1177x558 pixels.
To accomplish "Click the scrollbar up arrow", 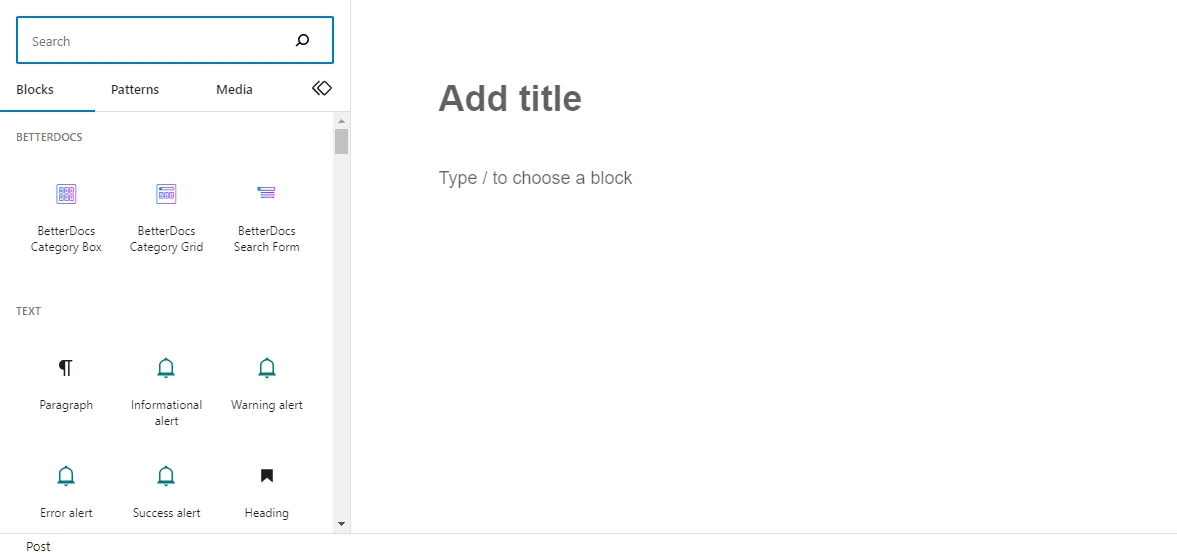I will tap(341, 121).
